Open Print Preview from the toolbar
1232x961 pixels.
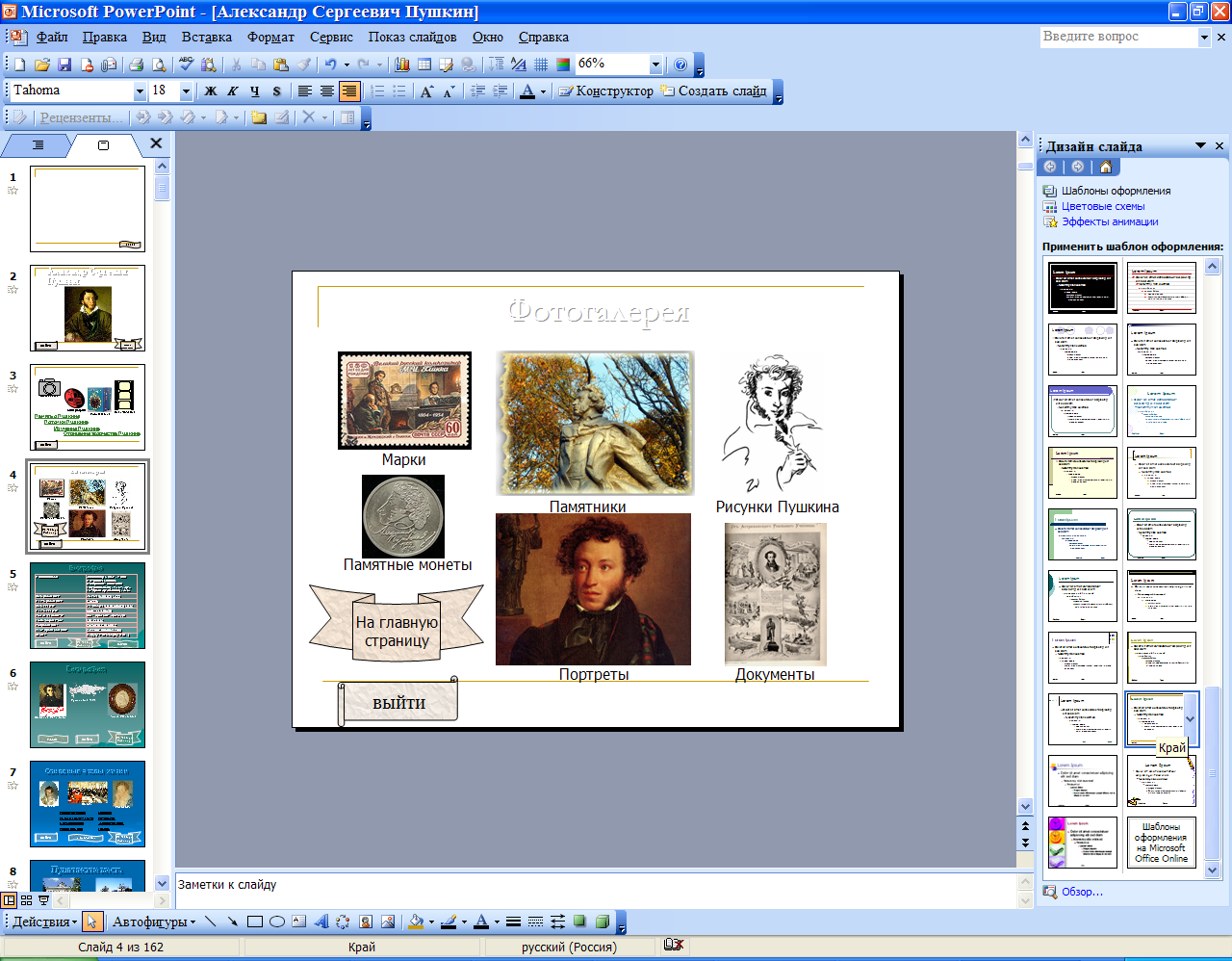click(159, 65)
